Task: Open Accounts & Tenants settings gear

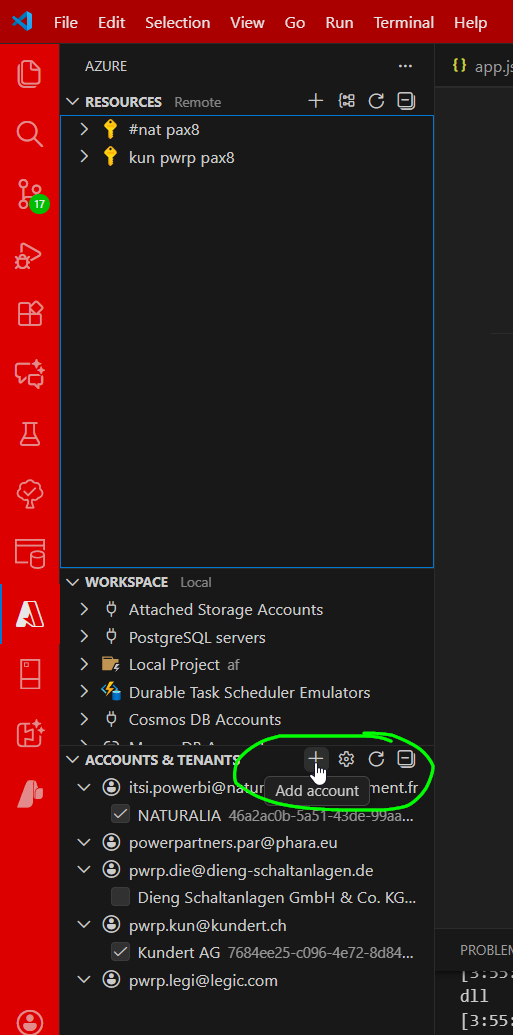Action: 346,759
